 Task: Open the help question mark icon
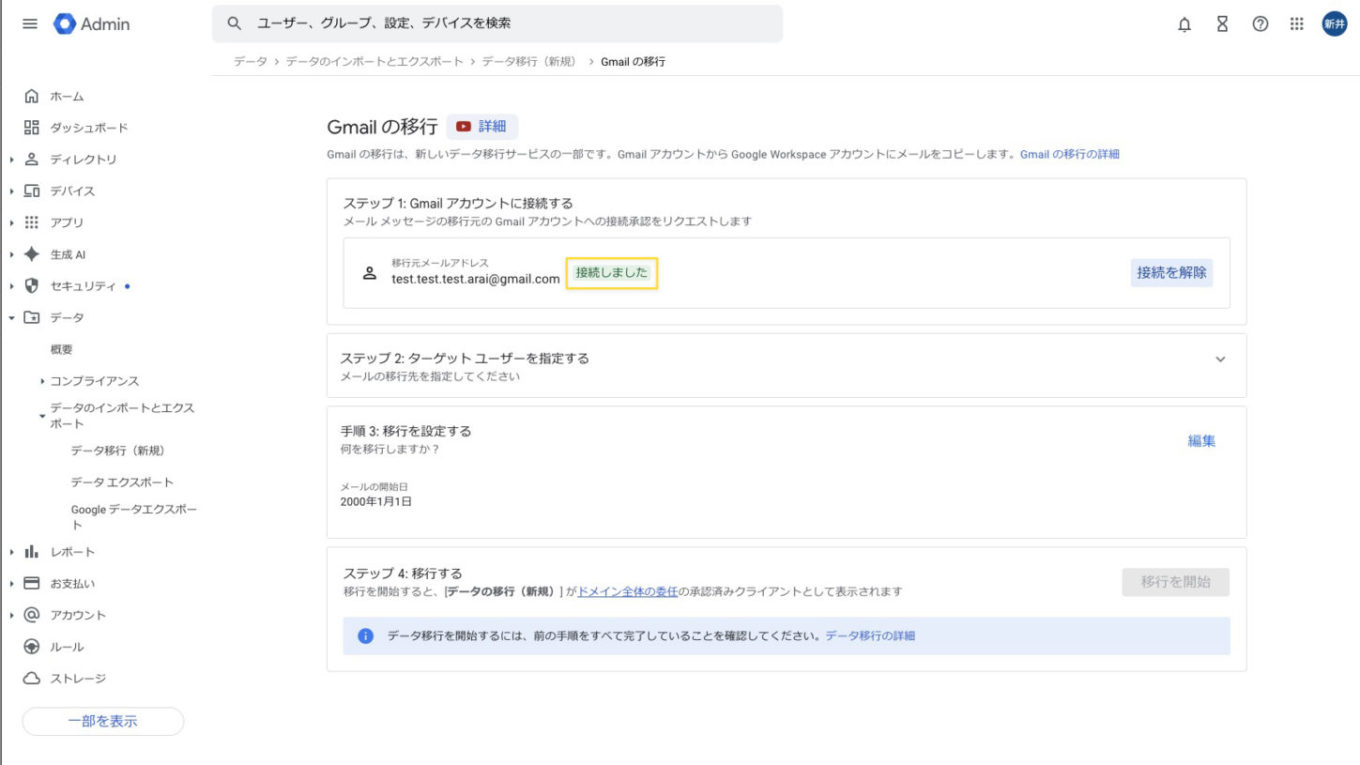coord(1260,25)
